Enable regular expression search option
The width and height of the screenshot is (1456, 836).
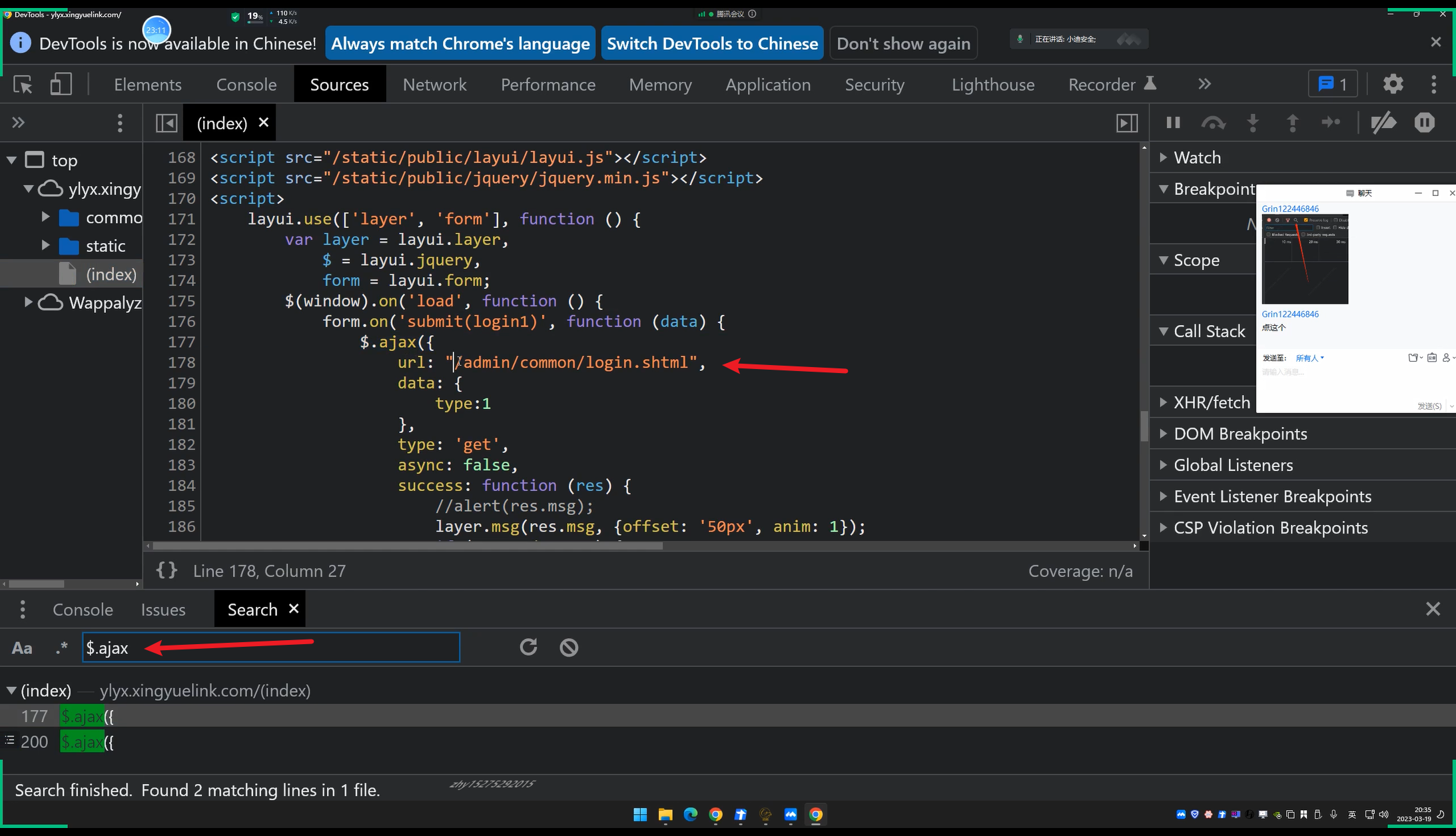[62, 647]
